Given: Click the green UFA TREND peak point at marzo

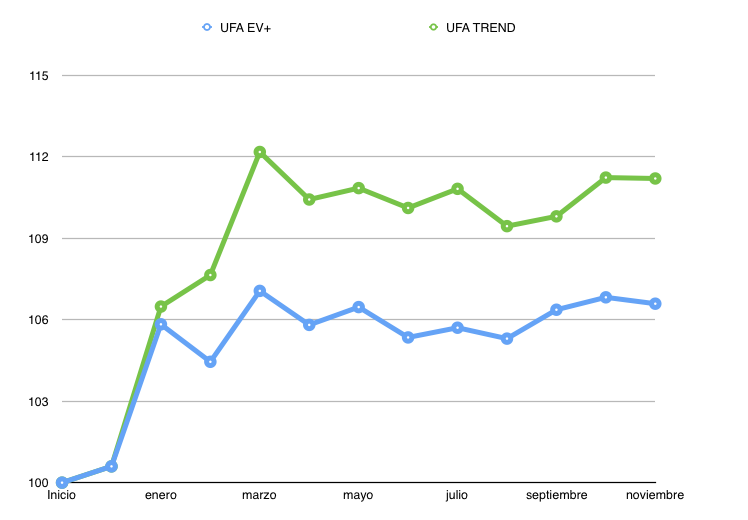Looking at the screenshot, I should (x=260, y=152).
